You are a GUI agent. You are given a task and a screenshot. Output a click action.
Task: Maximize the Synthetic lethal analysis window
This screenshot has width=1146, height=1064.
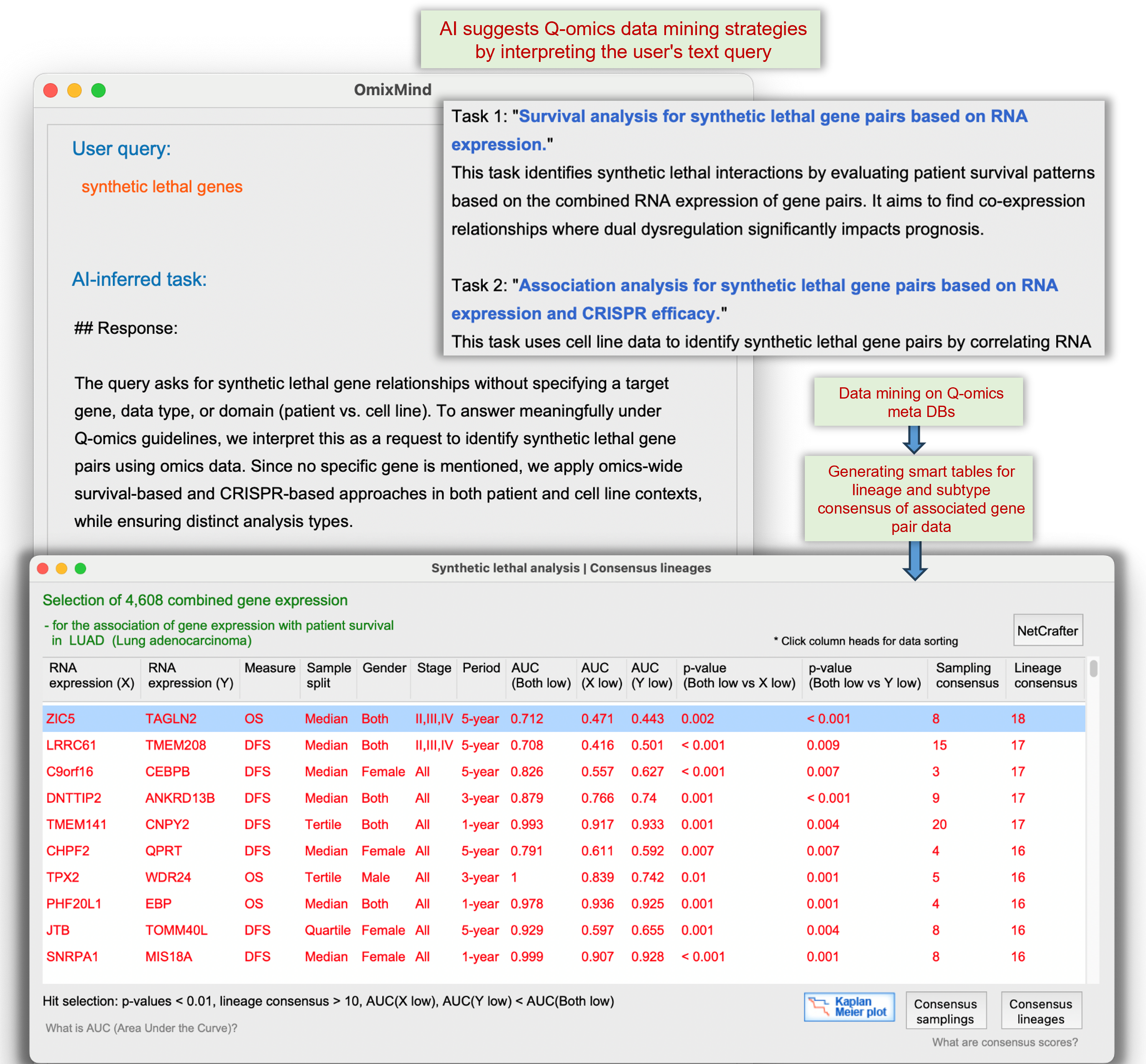[x=81, y=569]
